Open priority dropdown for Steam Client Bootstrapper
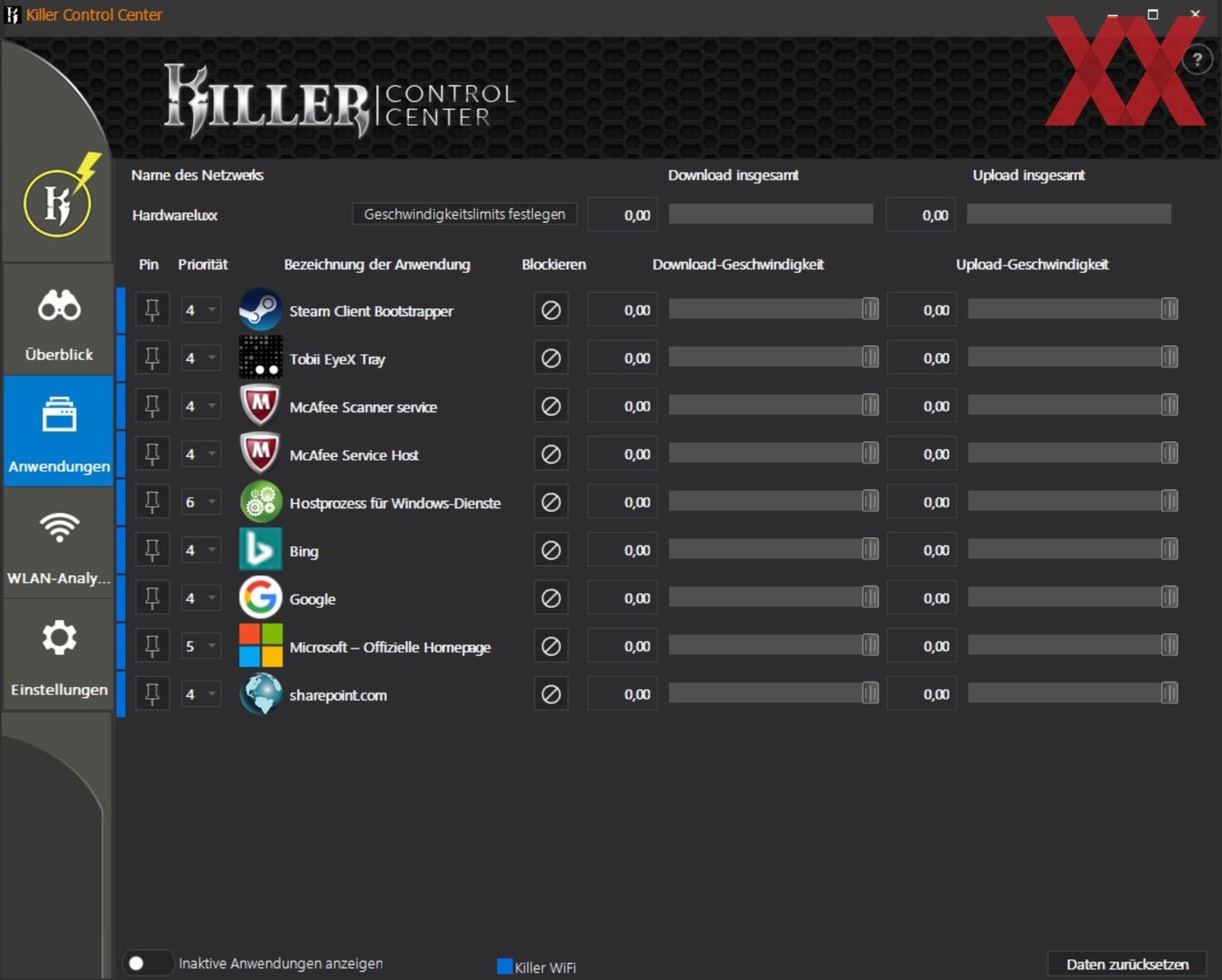 pos(200,310)
